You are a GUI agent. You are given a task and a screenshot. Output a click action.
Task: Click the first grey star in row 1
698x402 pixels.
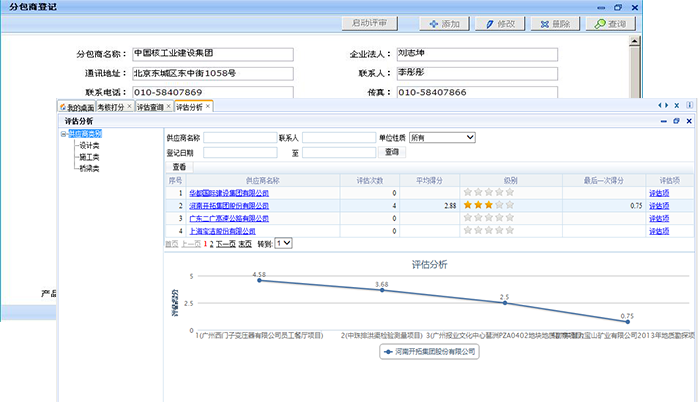tap(467, 192)
